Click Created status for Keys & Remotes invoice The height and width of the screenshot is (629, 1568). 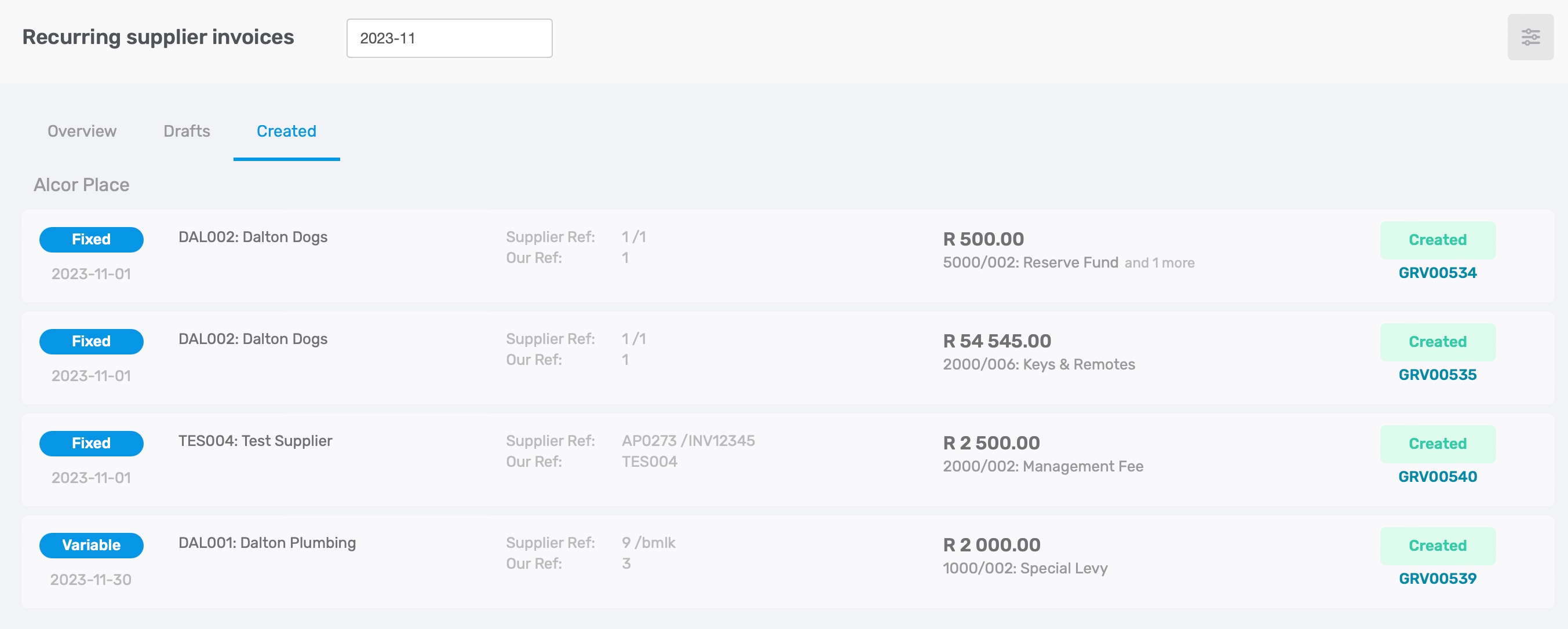tap(1437, 342)
